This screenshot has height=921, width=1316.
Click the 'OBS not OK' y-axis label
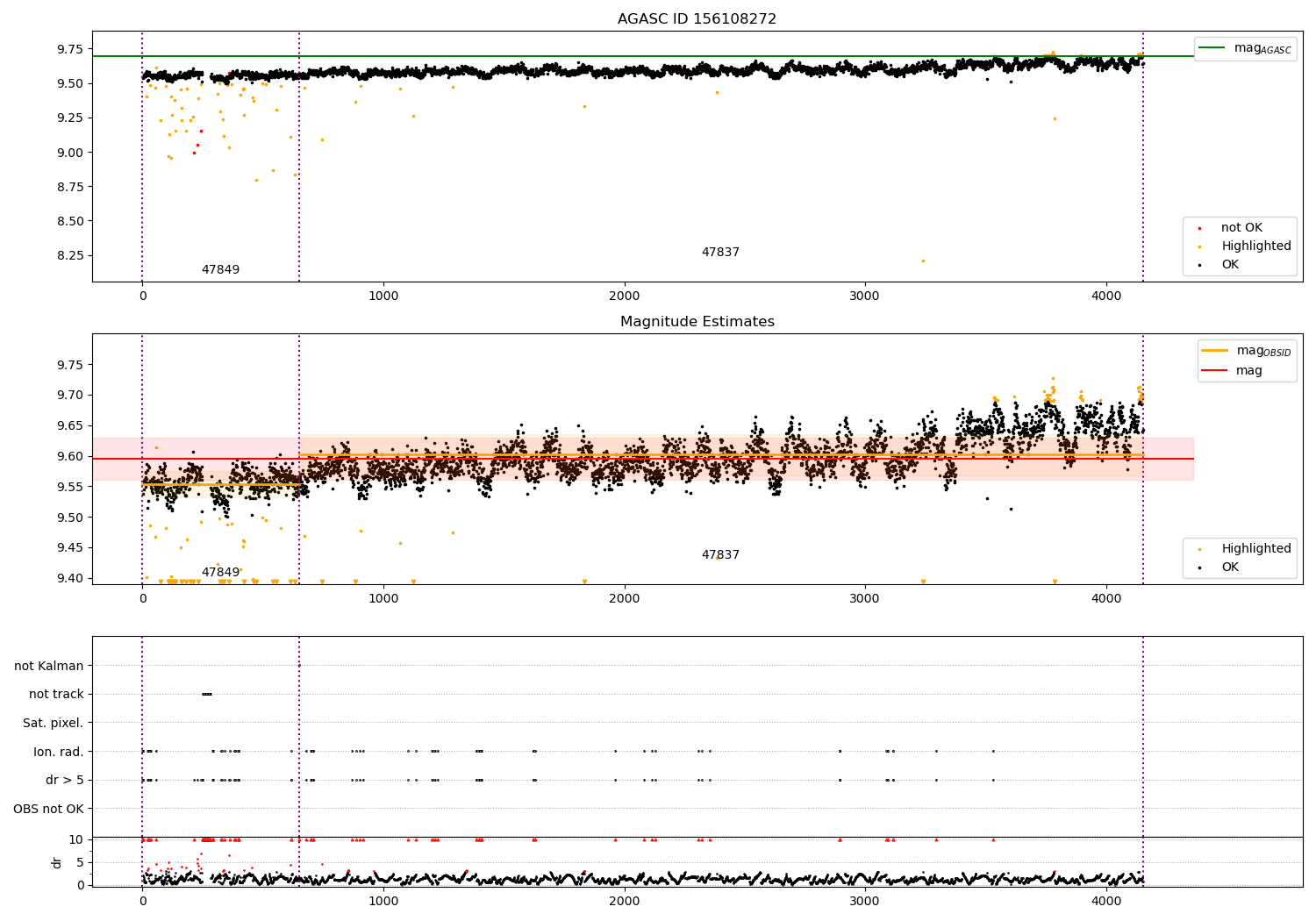coord(49,808)
